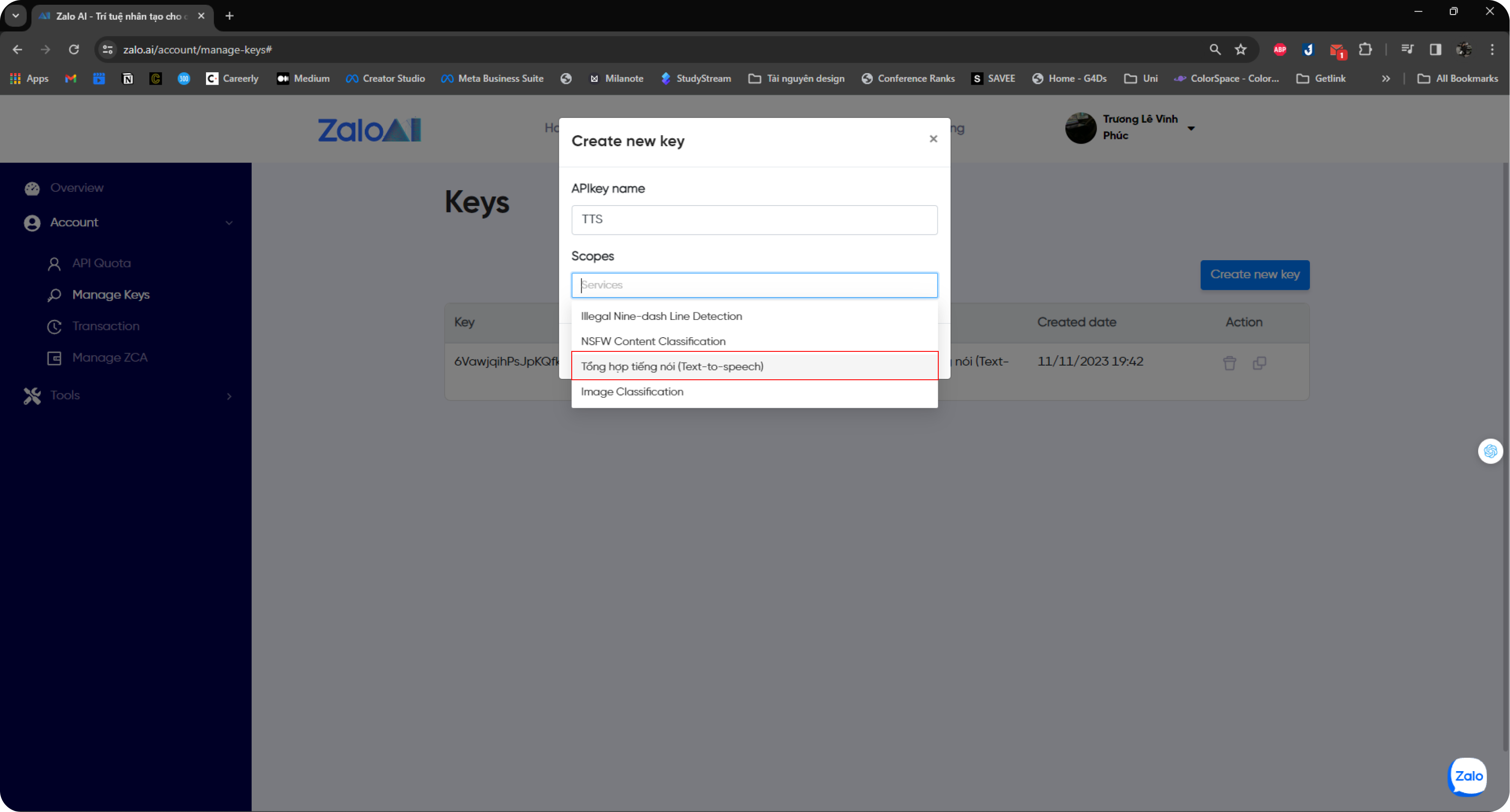Image resolution: width=1510 pixels, height=812 pixels.
Task: Click the page vertical scrollbar
Action: 1505,457
